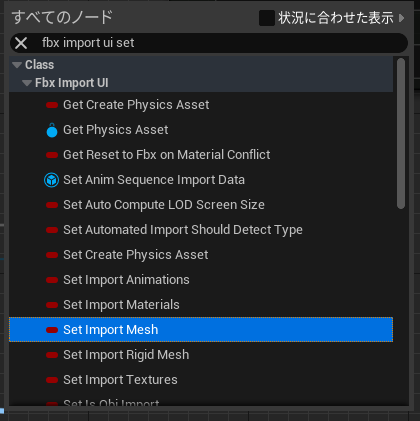Open the context options arrow beside 状況に合わせた表示
The width and height of the screenshot is (420, 421).
pos(402,18)
